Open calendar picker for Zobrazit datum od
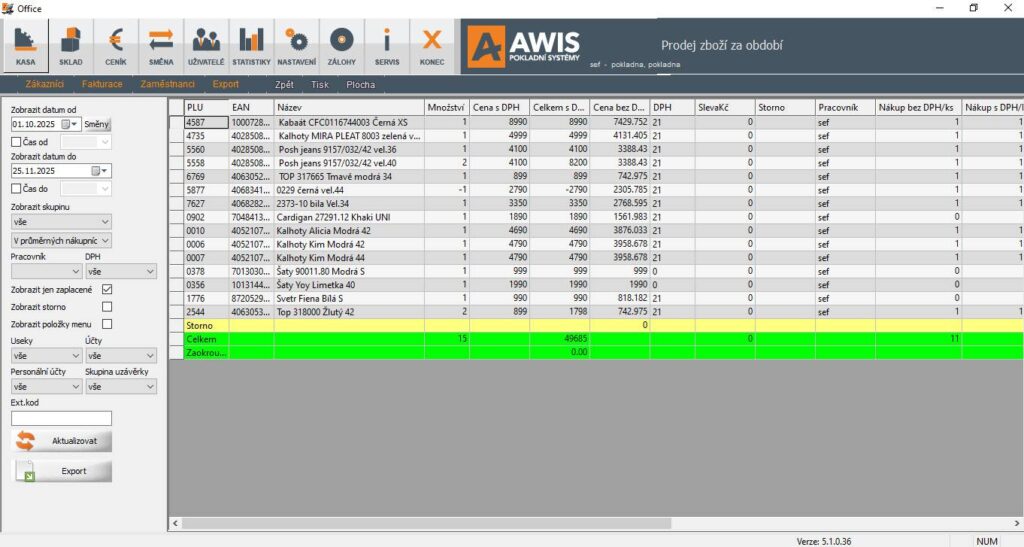The image size is (1024, 547). (x=69, y=124)
